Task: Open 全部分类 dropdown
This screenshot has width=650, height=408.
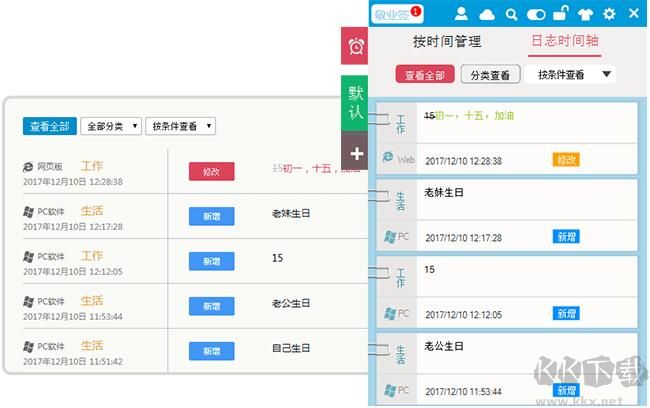Action: pyautogui.click(x=111, y=126)
